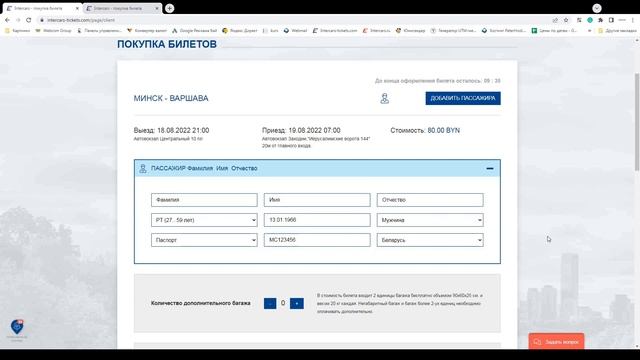This screenshot has width=640, height=360.
Task: Click the Фамилия input field
Action: [204, 200]
